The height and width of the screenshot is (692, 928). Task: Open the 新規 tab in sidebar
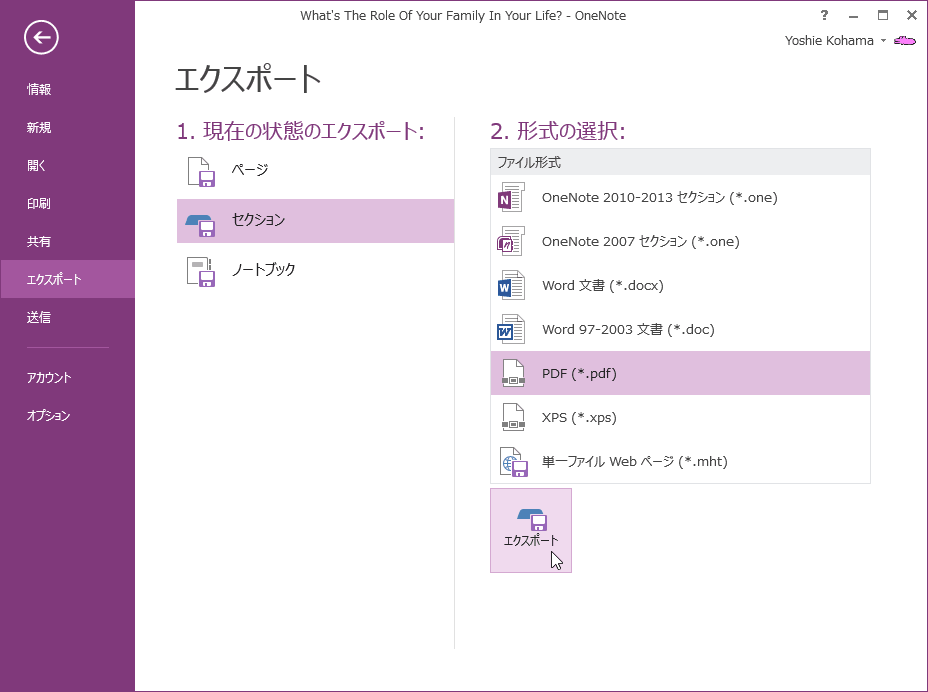click(x=67, y=127)
